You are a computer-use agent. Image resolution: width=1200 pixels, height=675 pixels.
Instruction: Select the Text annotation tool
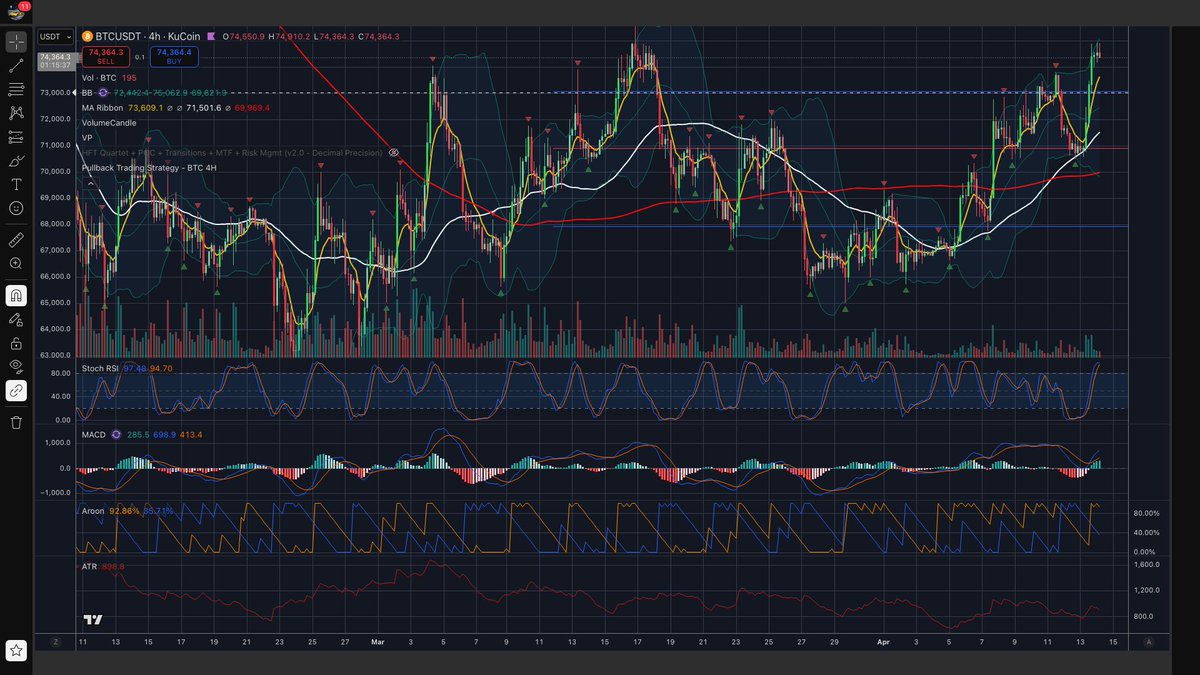pyautogui.click(x=16, y=185)
